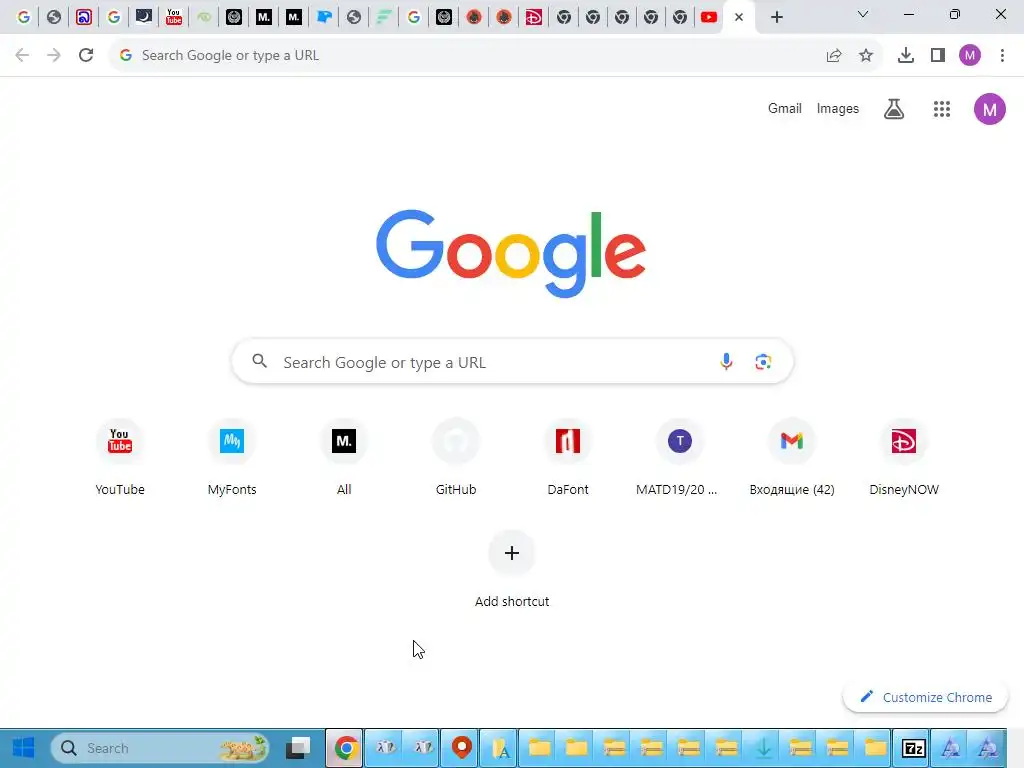Toggle the Chrome side panel
This screenshot has height=768, width=1024.
pyautogui.click(x=938, y=56)
